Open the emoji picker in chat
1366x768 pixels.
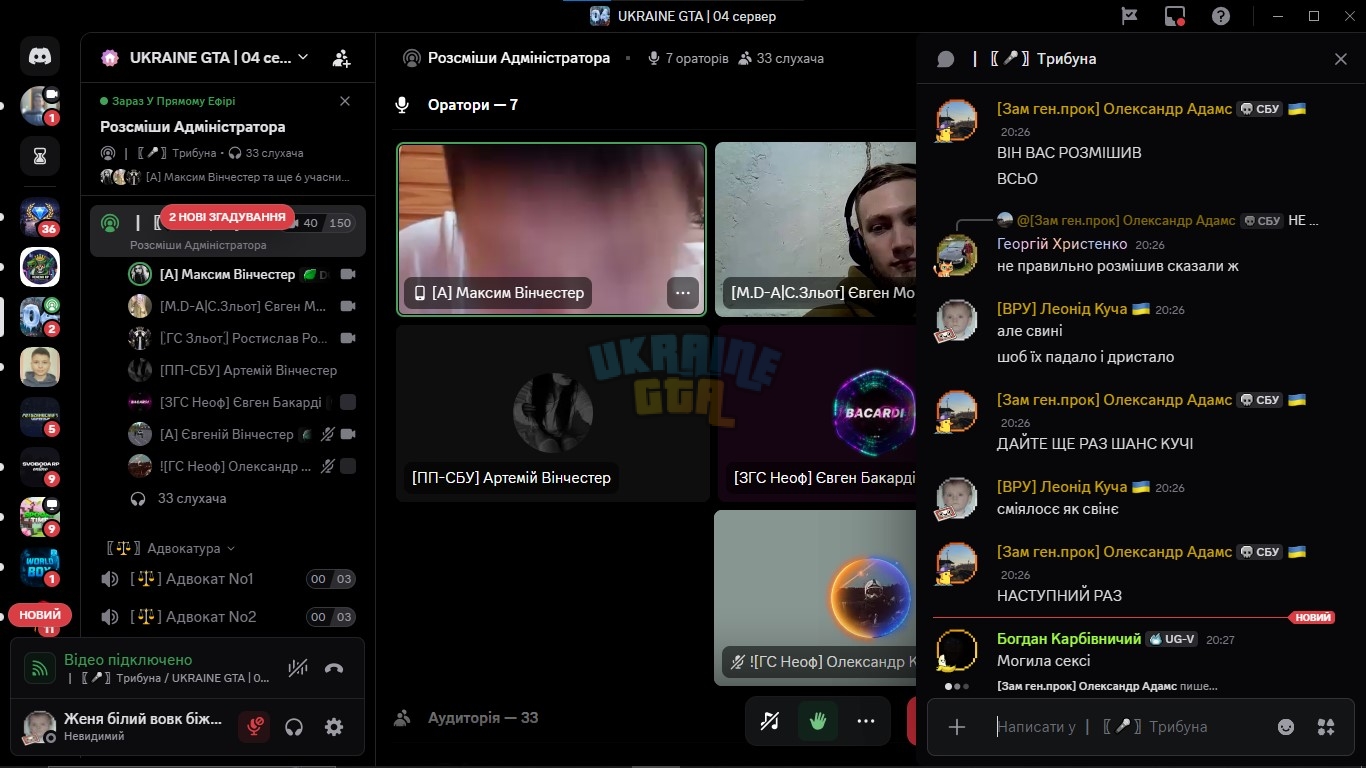pos(1286,727)
